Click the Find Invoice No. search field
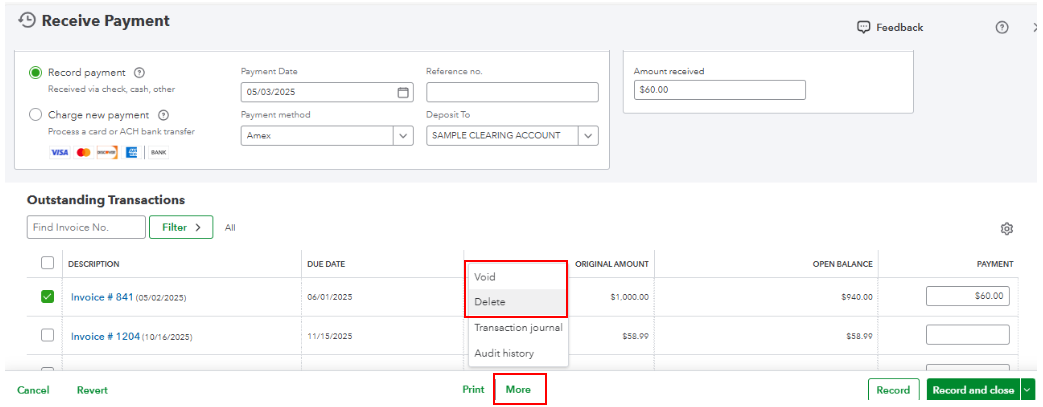 (86, 228)
